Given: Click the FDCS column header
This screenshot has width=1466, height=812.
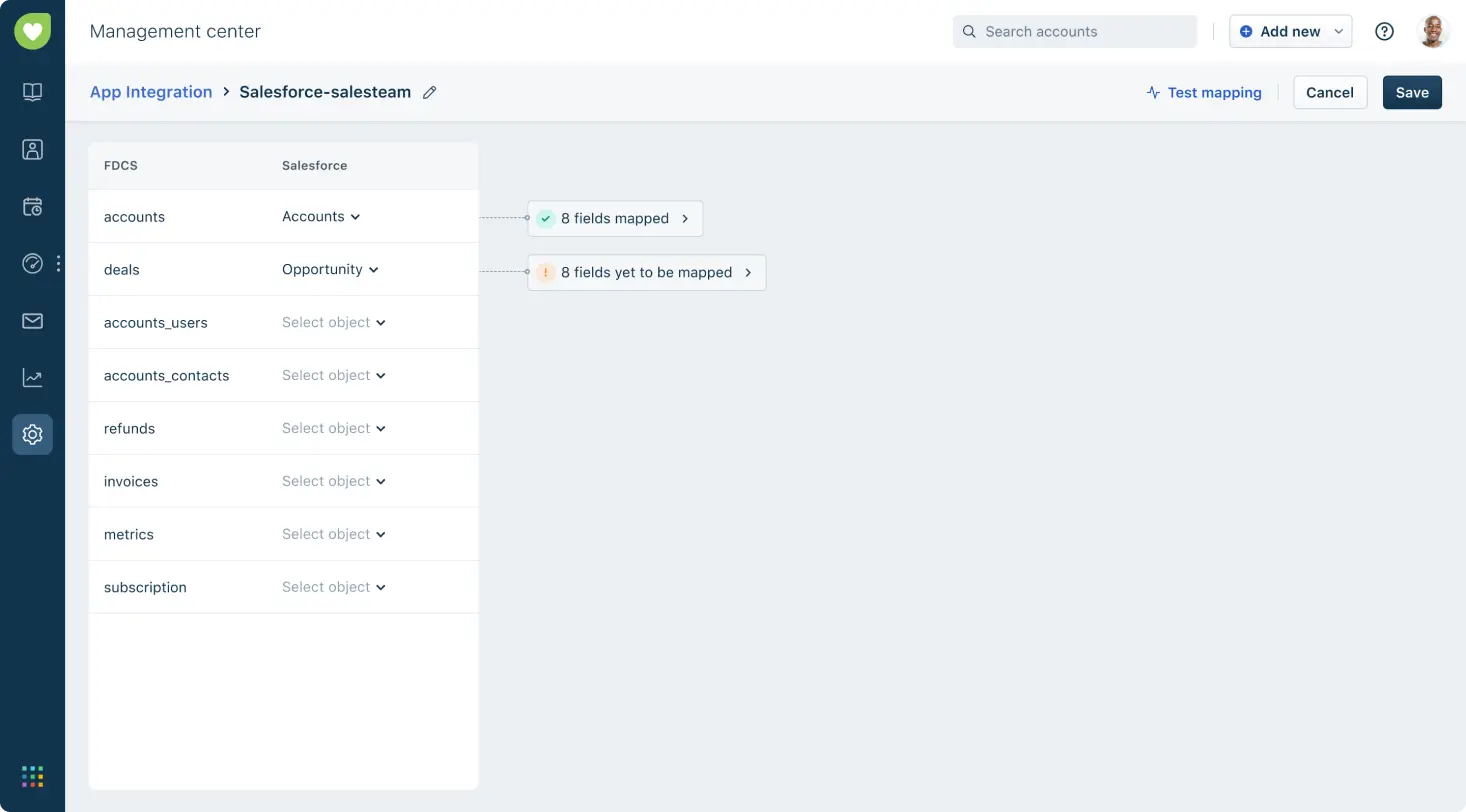Looking at the screenshot, I should click(x=121, y=165).
